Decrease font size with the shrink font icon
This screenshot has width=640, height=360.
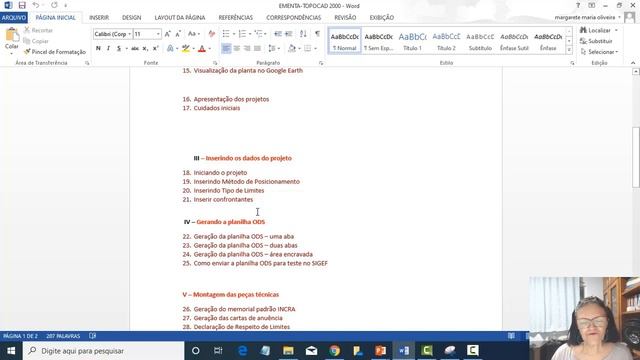178,34
